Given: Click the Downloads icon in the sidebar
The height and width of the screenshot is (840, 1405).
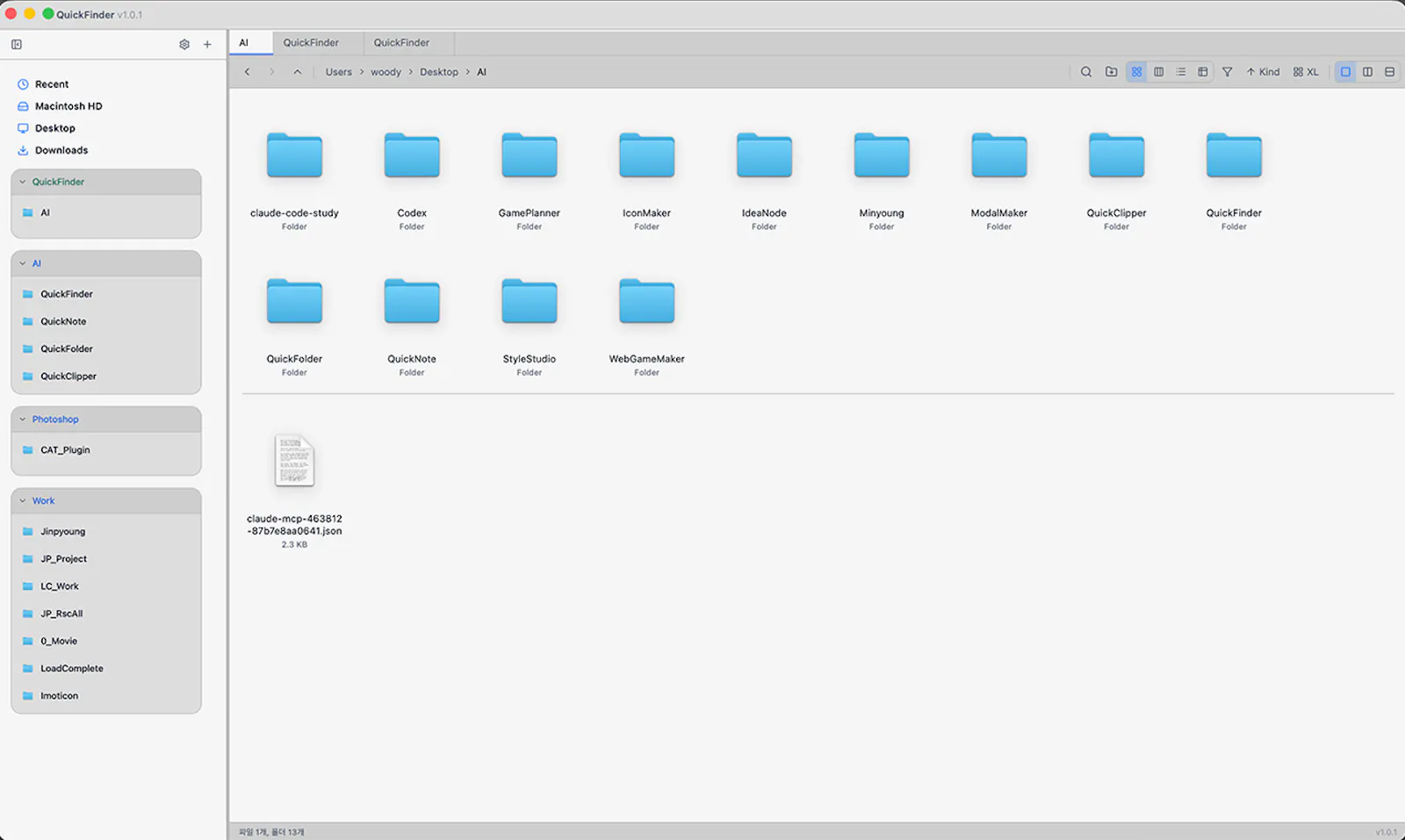Looking at the screenshot, I should [23, 150].
